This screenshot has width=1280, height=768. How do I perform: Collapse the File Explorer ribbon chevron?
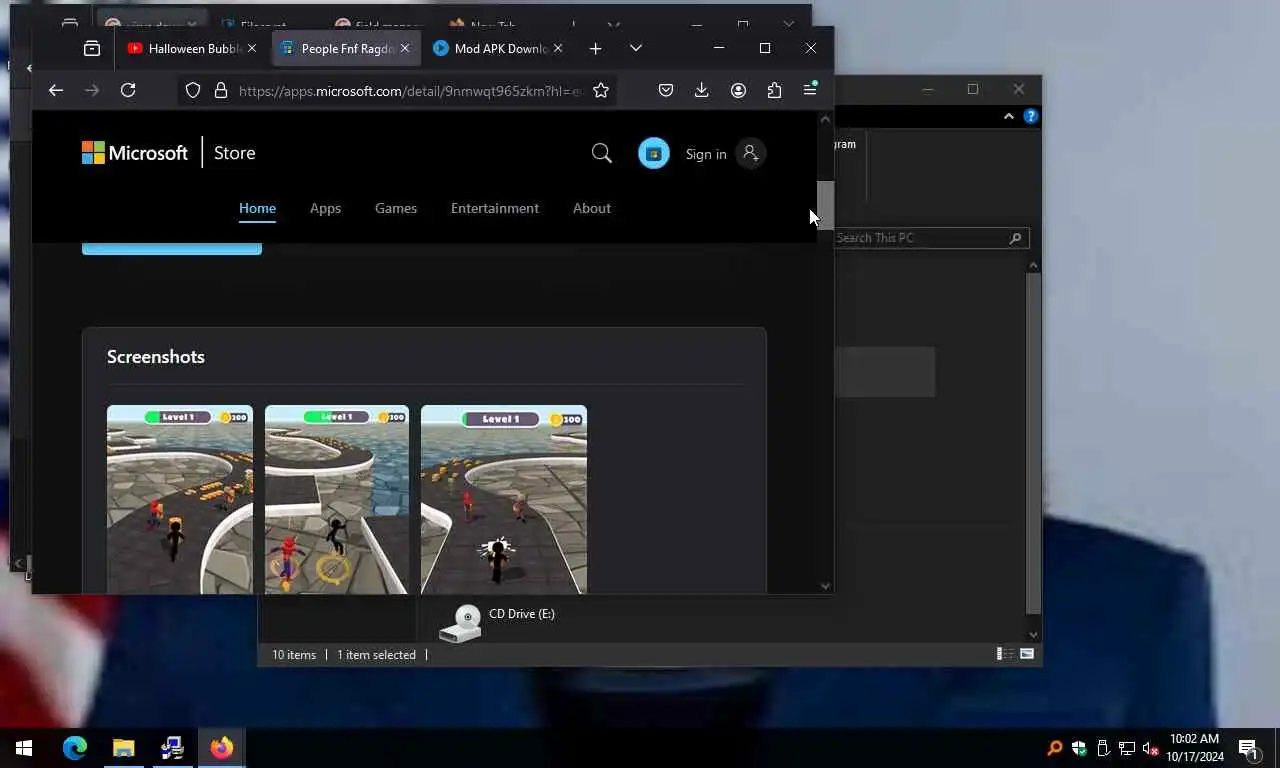[x=1008, y=117]
